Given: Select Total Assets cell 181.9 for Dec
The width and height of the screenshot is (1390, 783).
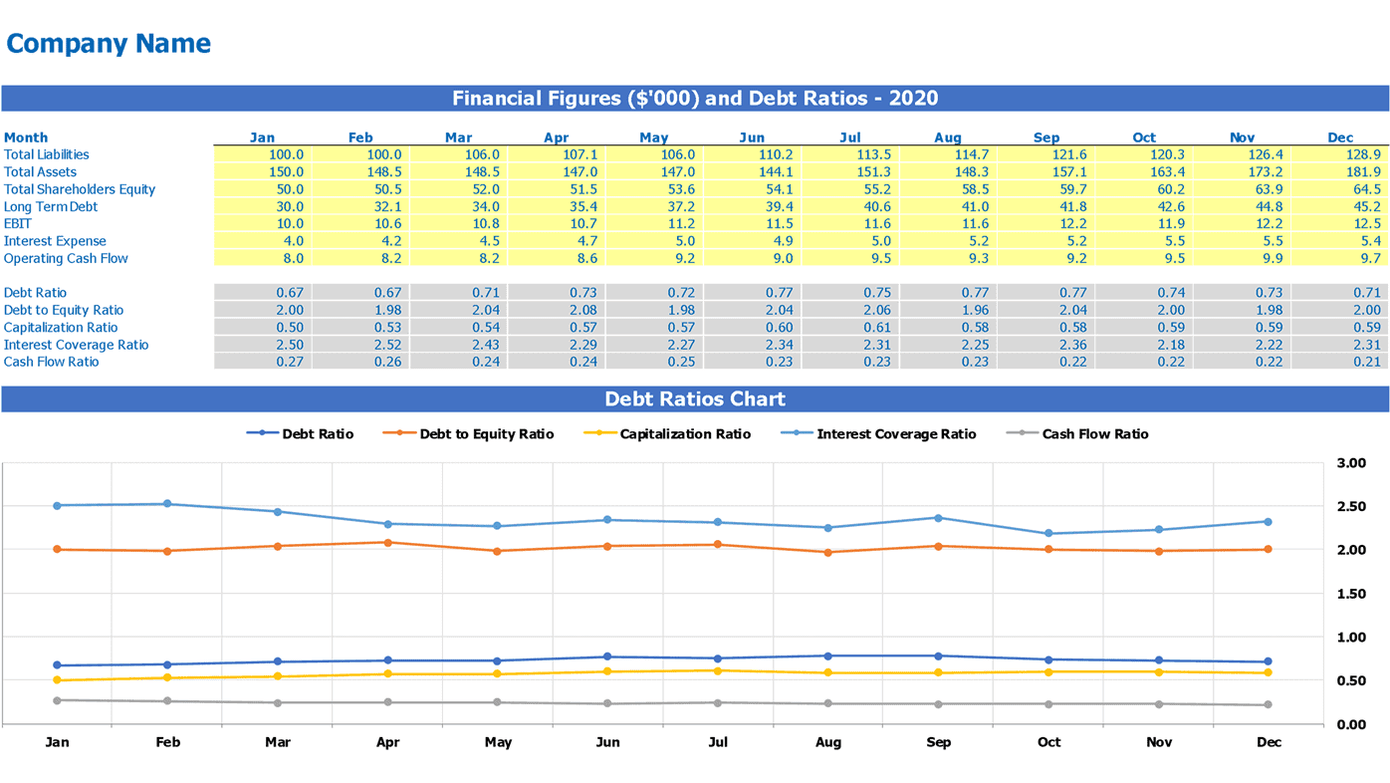Looking at the screenshot, I should 1340,172.
